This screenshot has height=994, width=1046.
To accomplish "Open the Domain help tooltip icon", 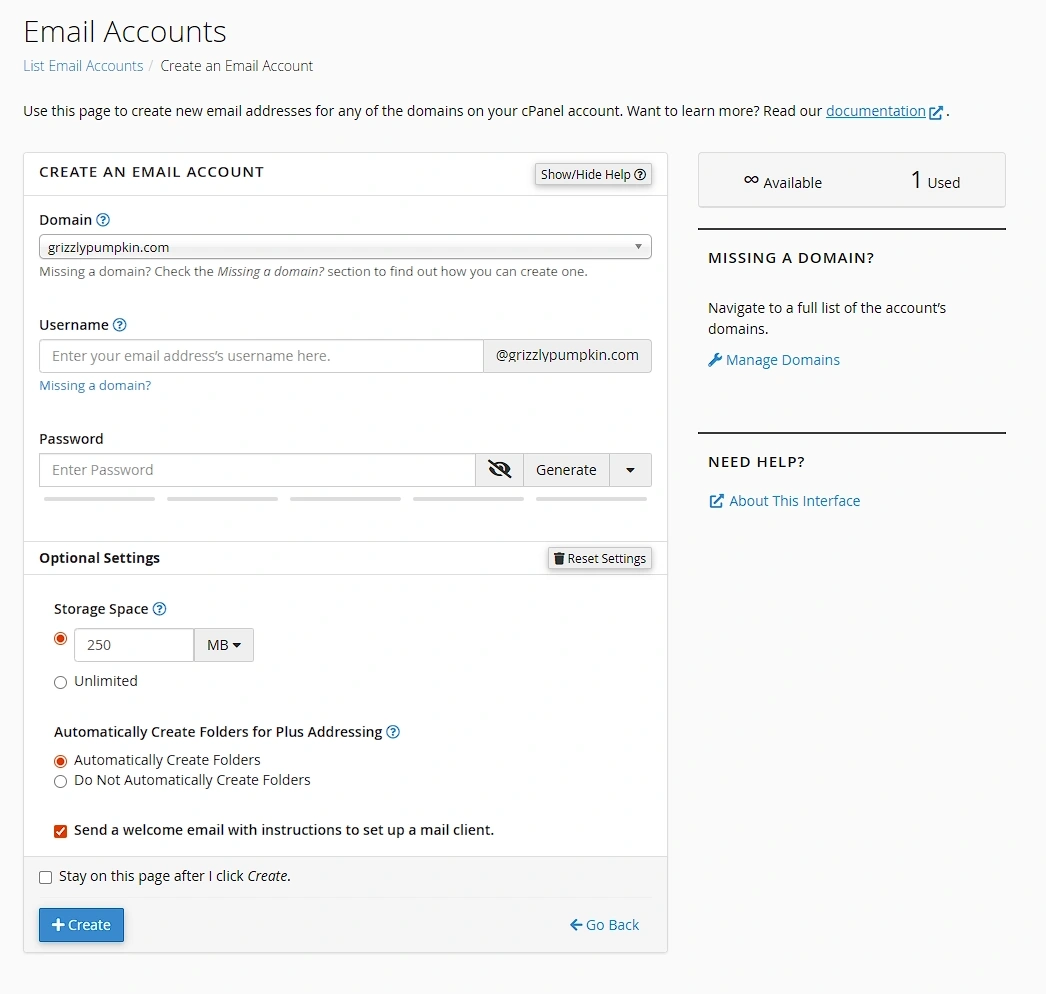I will click(104, 219).
